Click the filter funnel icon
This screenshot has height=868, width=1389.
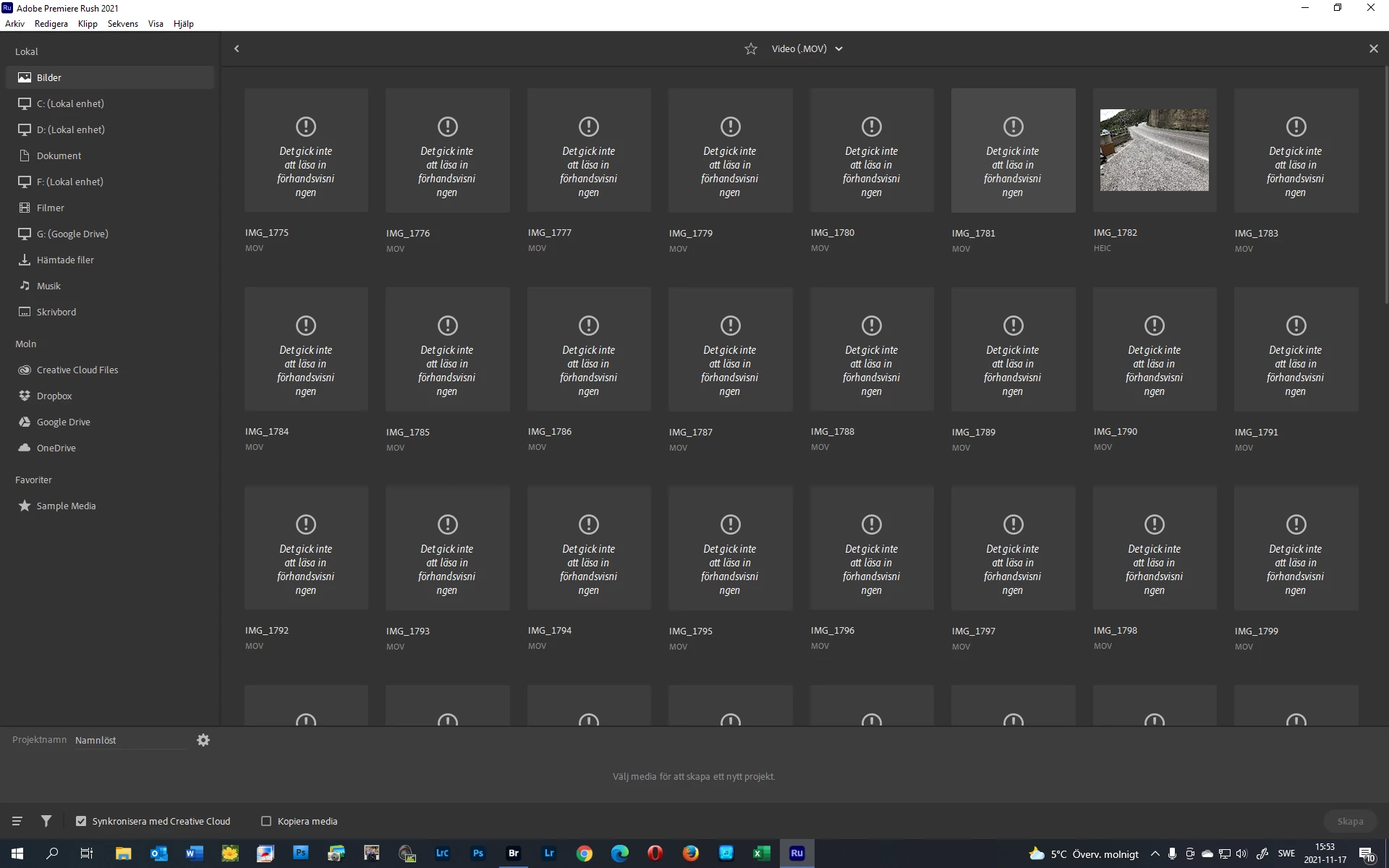click(46, 821)
